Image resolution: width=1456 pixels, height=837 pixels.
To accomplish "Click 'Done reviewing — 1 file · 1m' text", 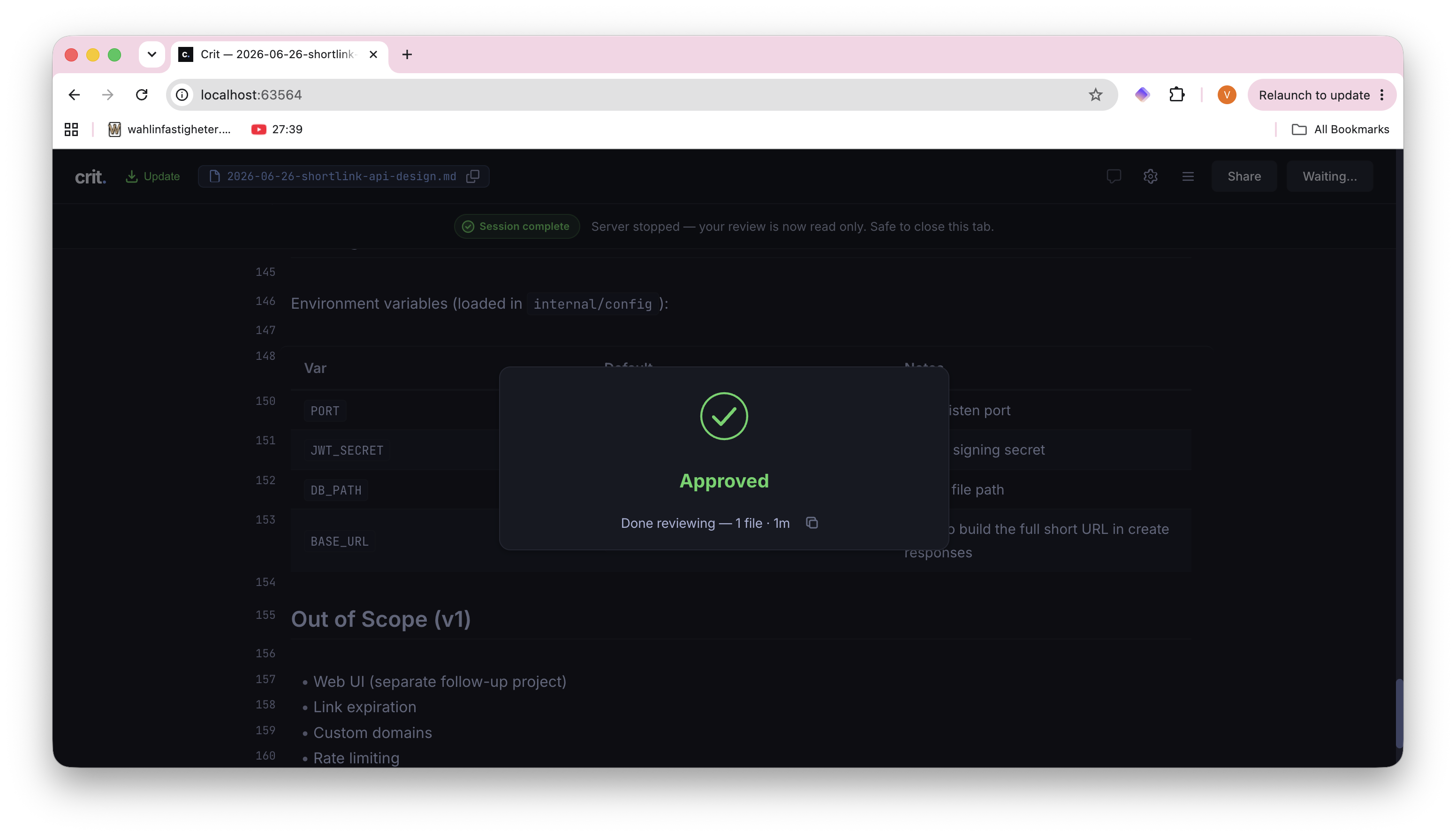I will click(x=705, y=523).
